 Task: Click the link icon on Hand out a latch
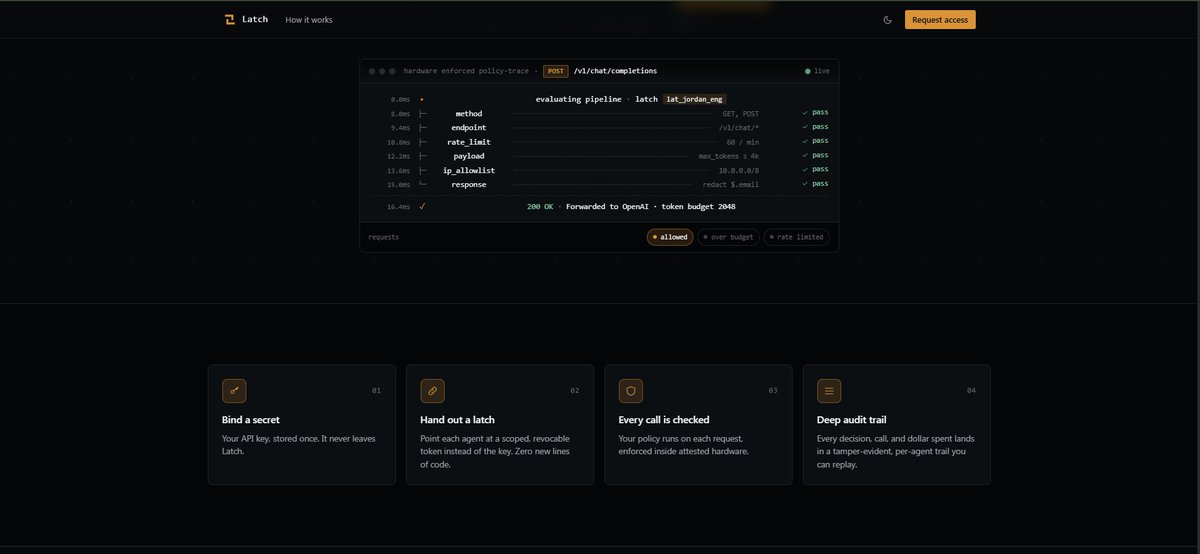(432, 390)
